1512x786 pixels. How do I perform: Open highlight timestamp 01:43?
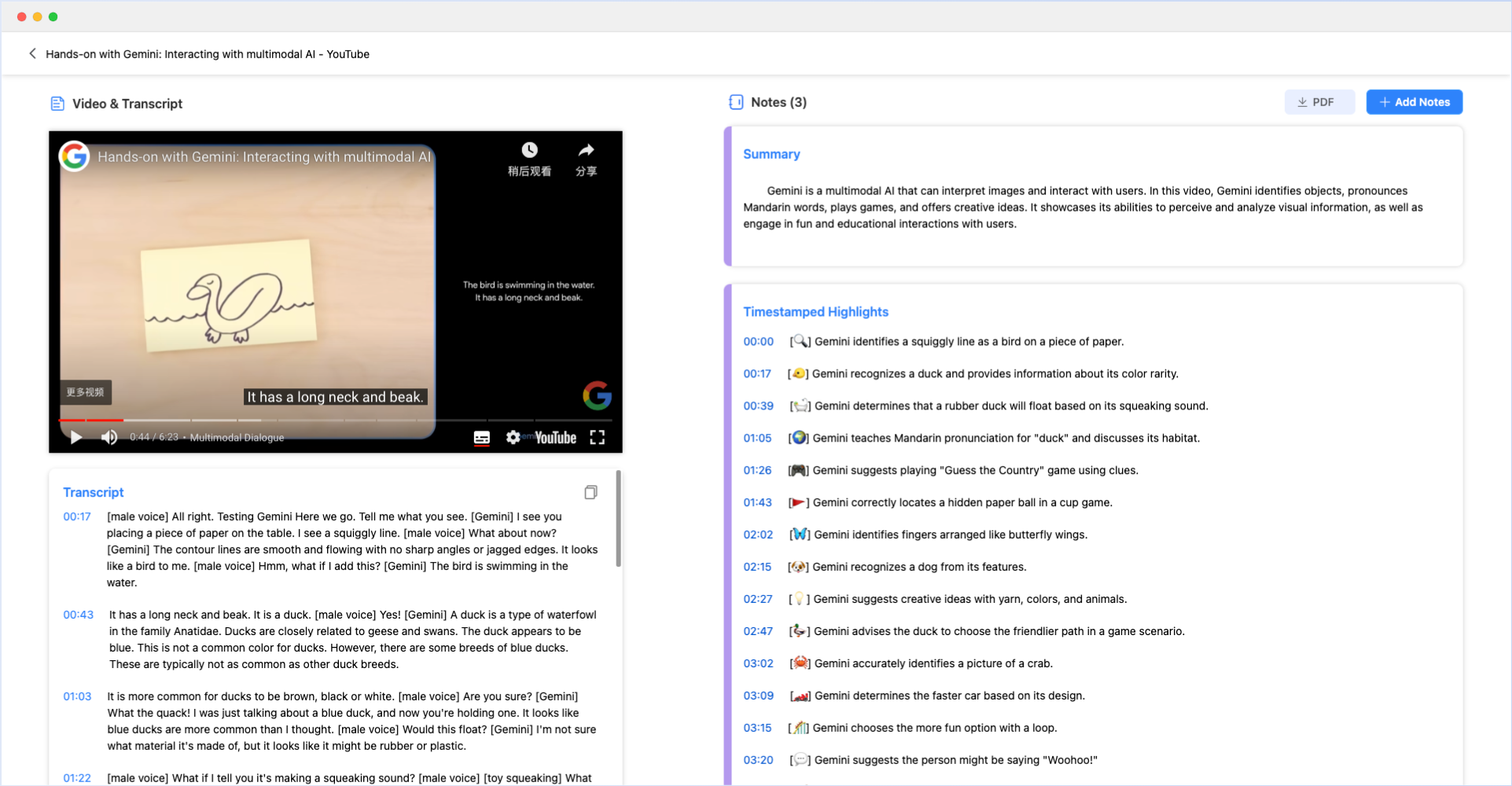point(758,502)
